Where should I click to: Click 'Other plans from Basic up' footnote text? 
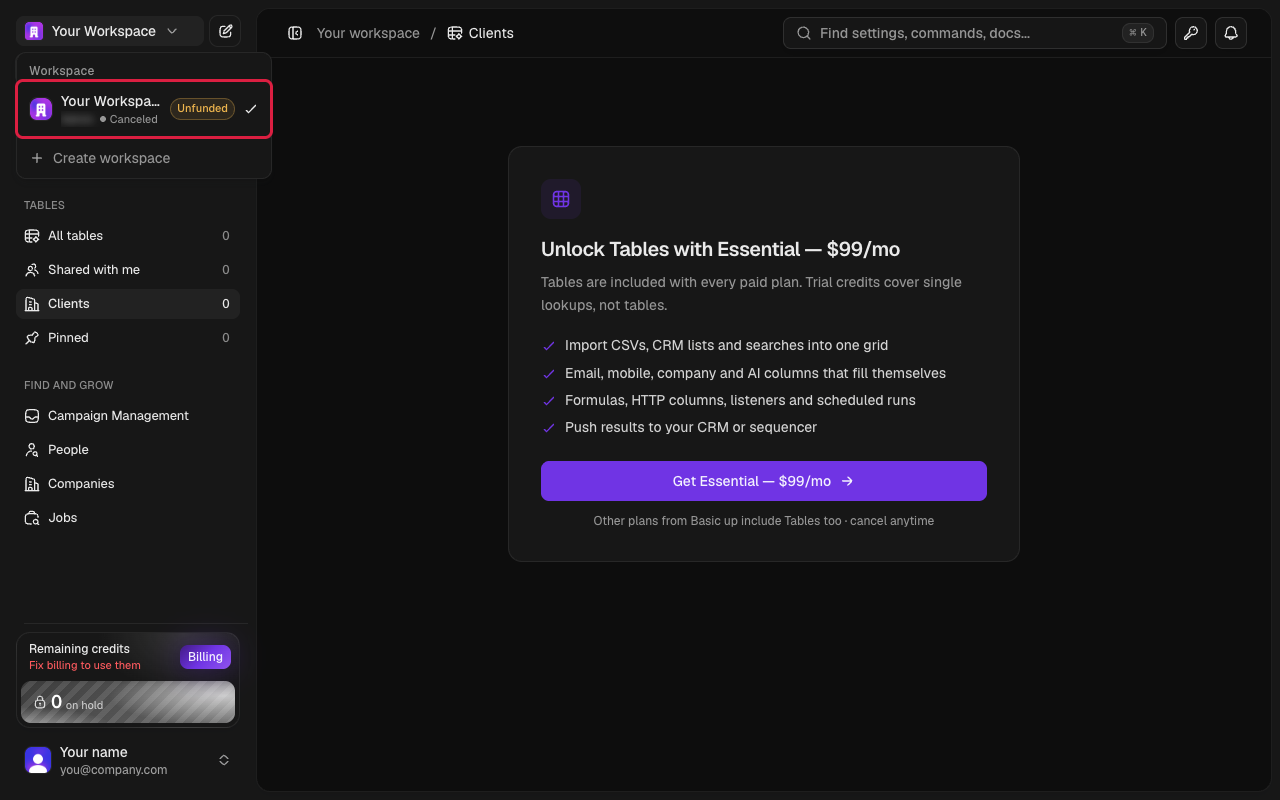pyautogui.click(x=764, y=521)
